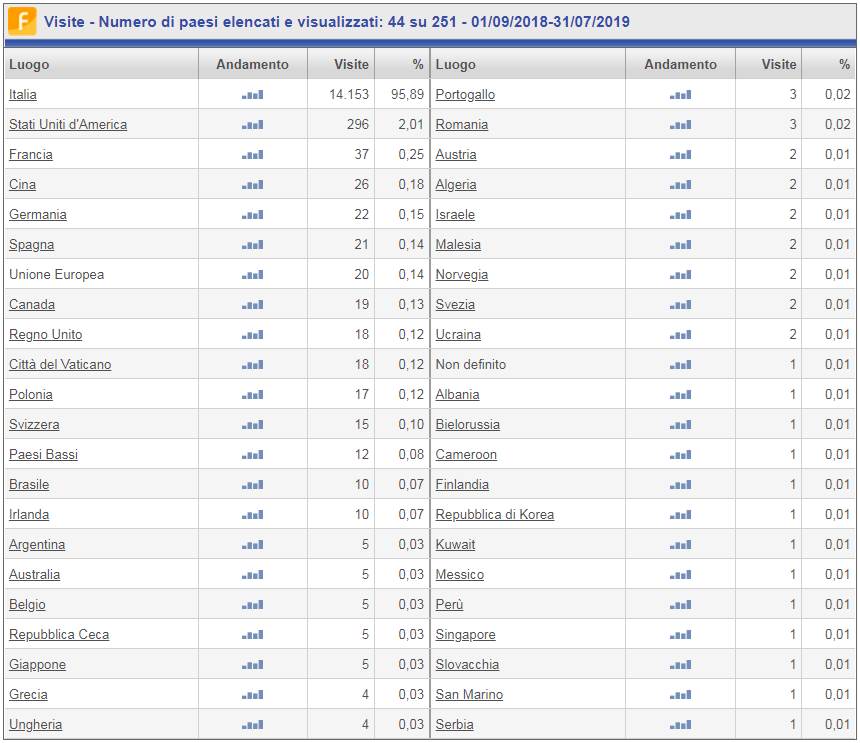Click the trend icon for Germania

(x=252, y=215)
